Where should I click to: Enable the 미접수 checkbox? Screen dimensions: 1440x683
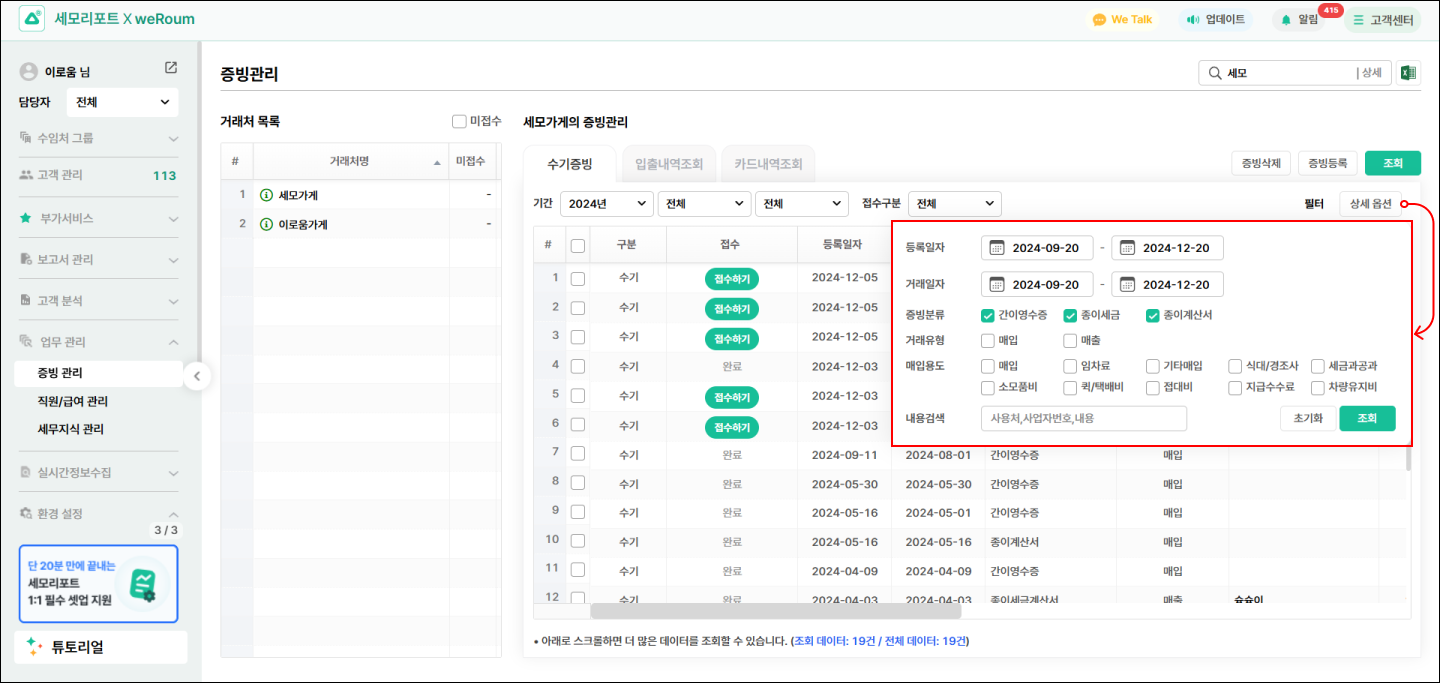[459, 121]
